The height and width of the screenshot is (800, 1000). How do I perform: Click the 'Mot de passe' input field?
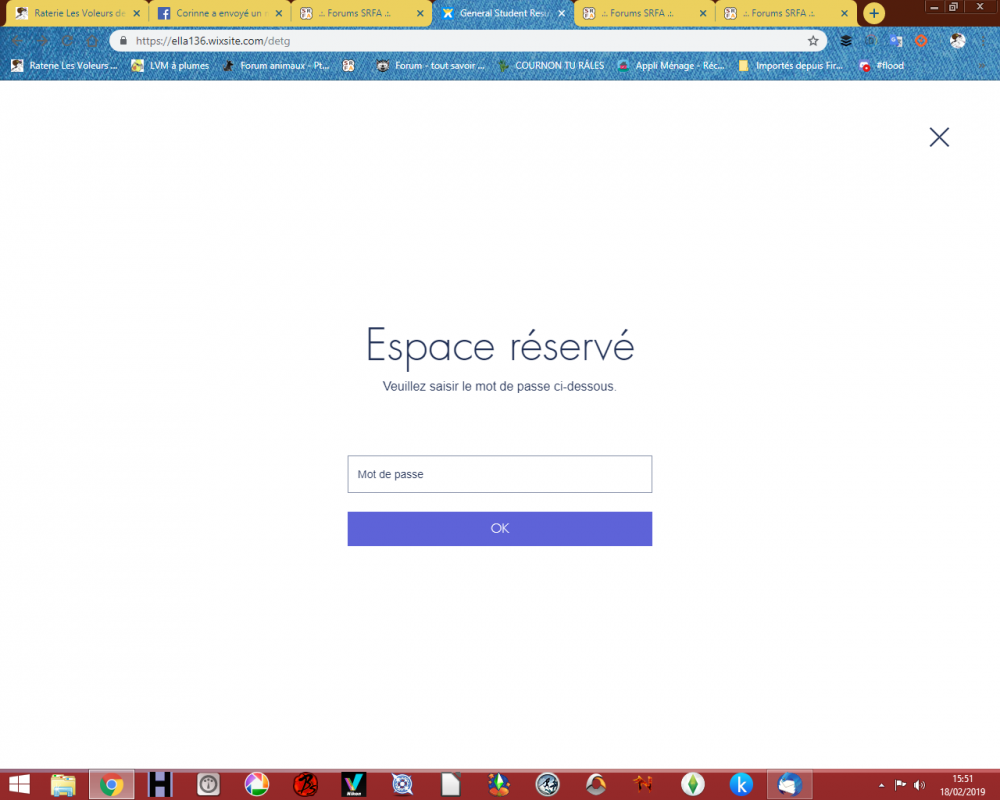(499, 474)
